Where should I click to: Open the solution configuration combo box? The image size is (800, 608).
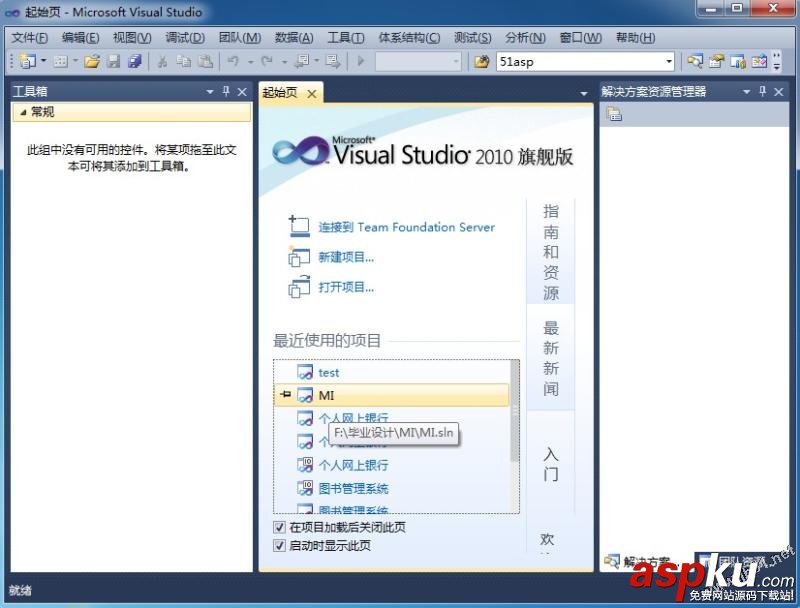[418, 62]
